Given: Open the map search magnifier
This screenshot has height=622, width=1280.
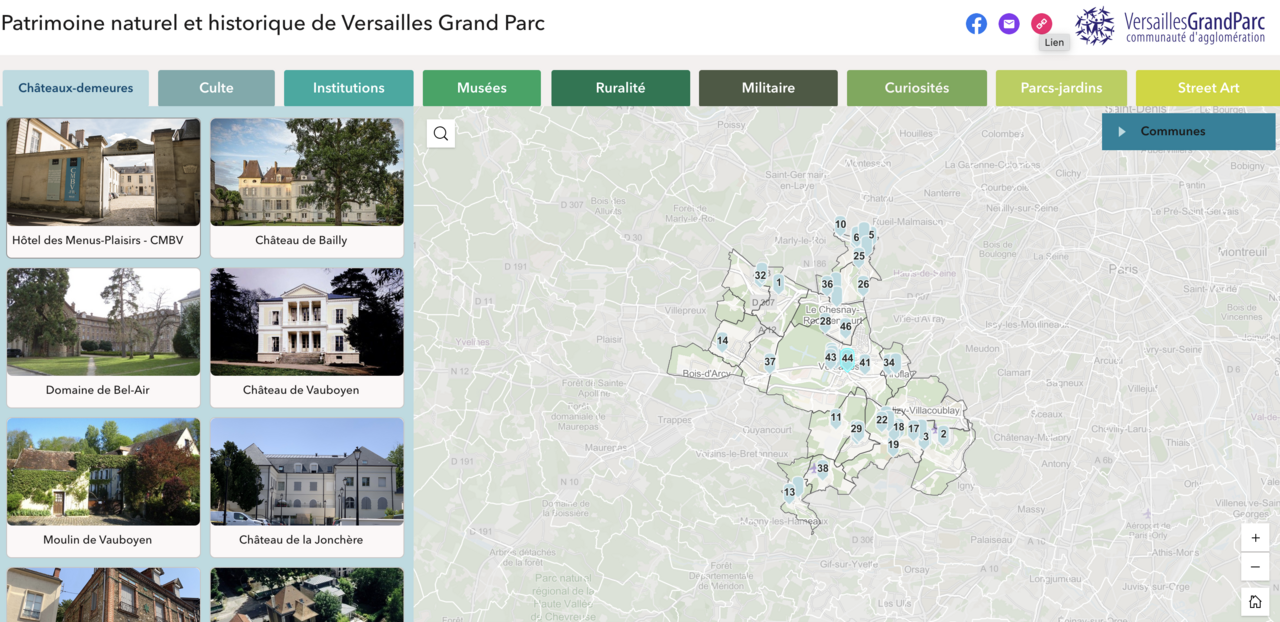Looking at the screenshot, I should click(x=441, y=134).
